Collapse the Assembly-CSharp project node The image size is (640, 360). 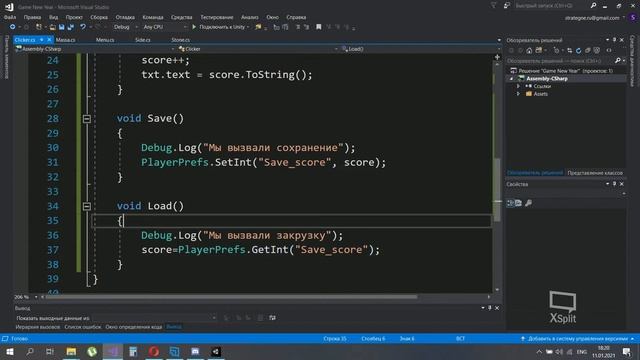click(x=511, y=78)
